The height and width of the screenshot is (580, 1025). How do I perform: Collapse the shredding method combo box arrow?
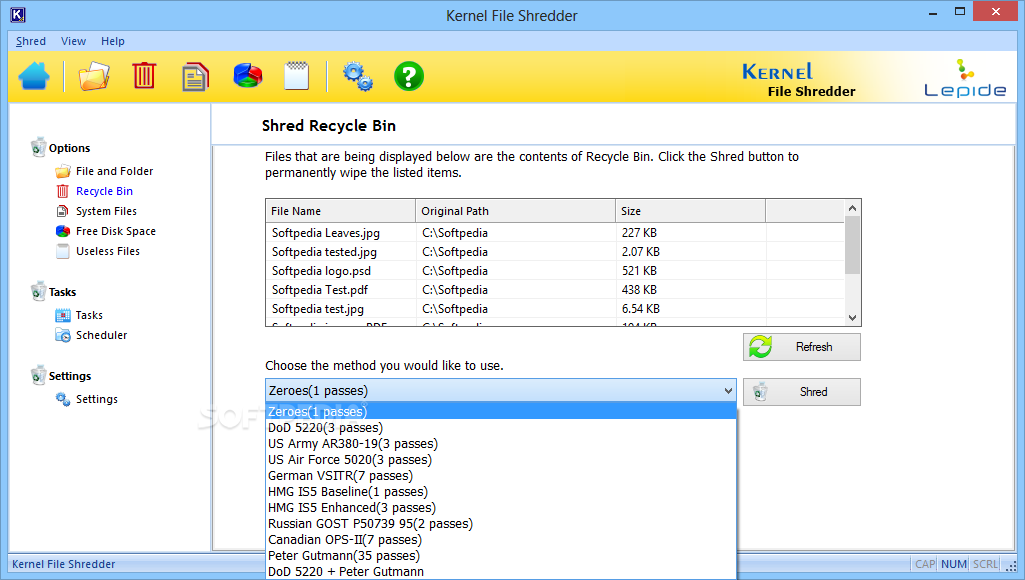pyautogui.click(x=728, y=391)
